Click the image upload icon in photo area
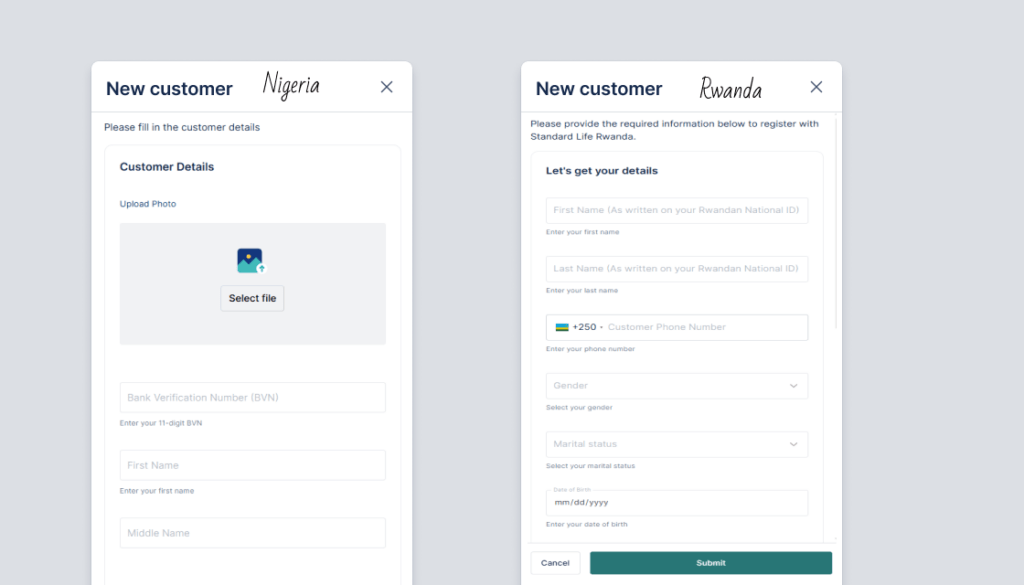1024x585 pixels. [x=251, y=261]
